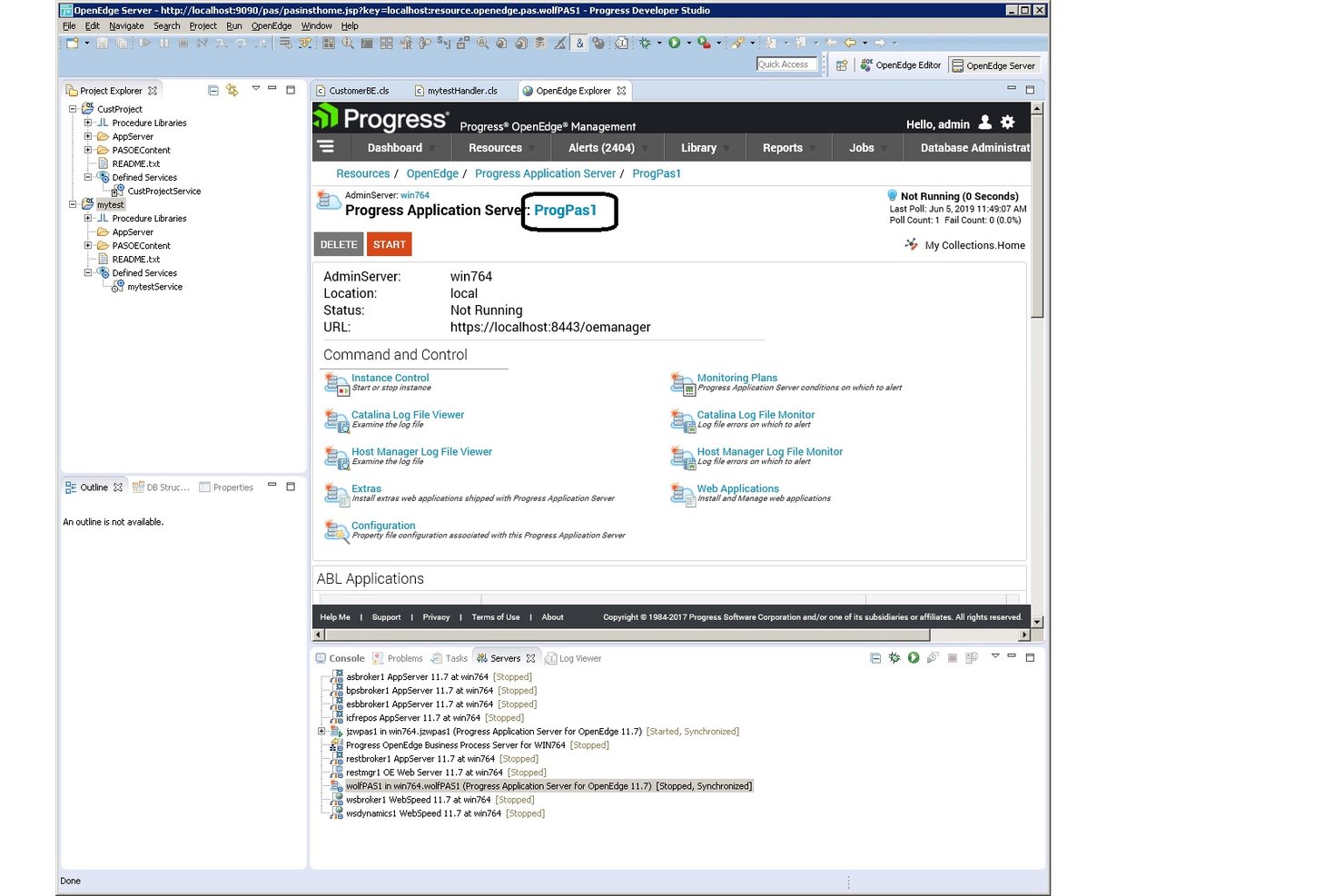
Task: Switch to the OpenEdge Server perspective
Action: point(993,65)
